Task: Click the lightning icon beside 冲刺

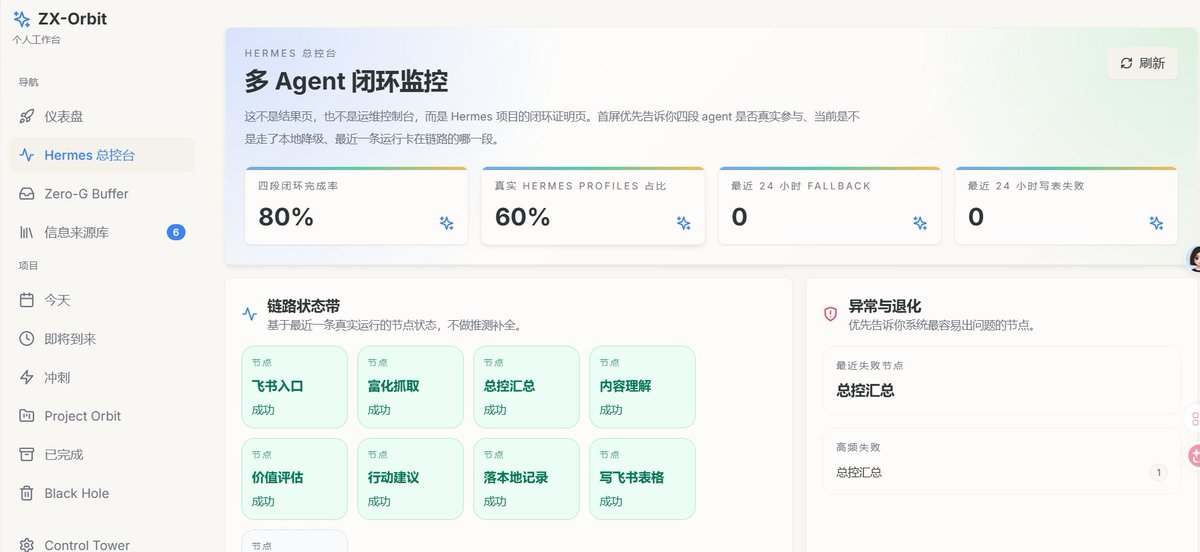Action: tap(27, 378)
